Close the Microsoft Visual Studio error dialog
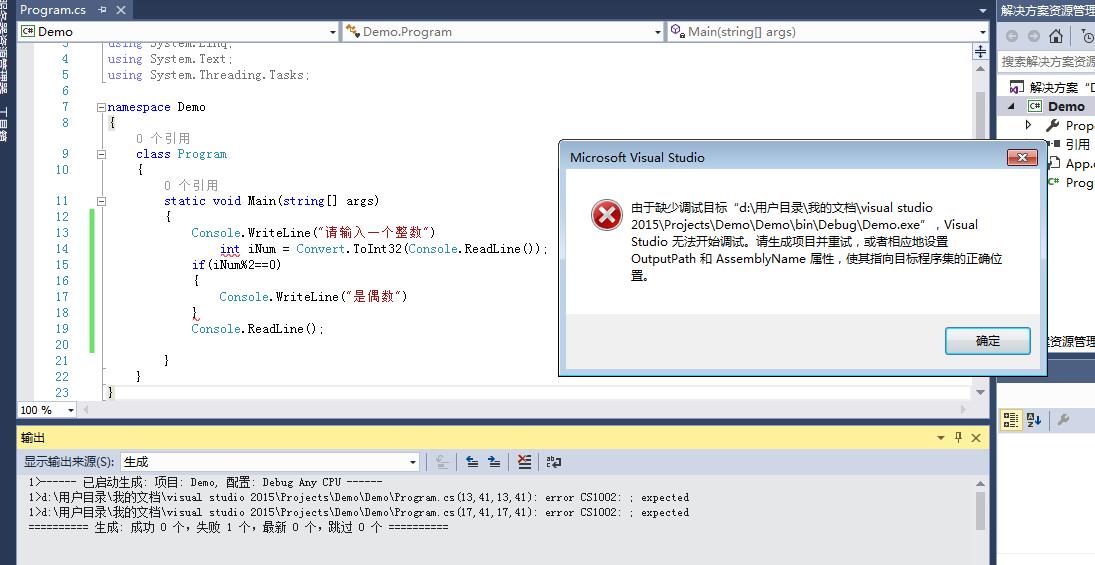This screenshot has width=1095, height=565. tap(1022, 157)
